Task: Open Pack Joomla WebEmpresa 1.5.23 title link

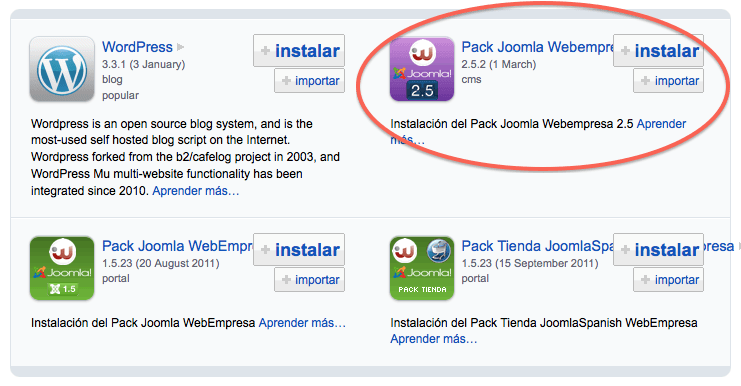Action: pos(178,246)
